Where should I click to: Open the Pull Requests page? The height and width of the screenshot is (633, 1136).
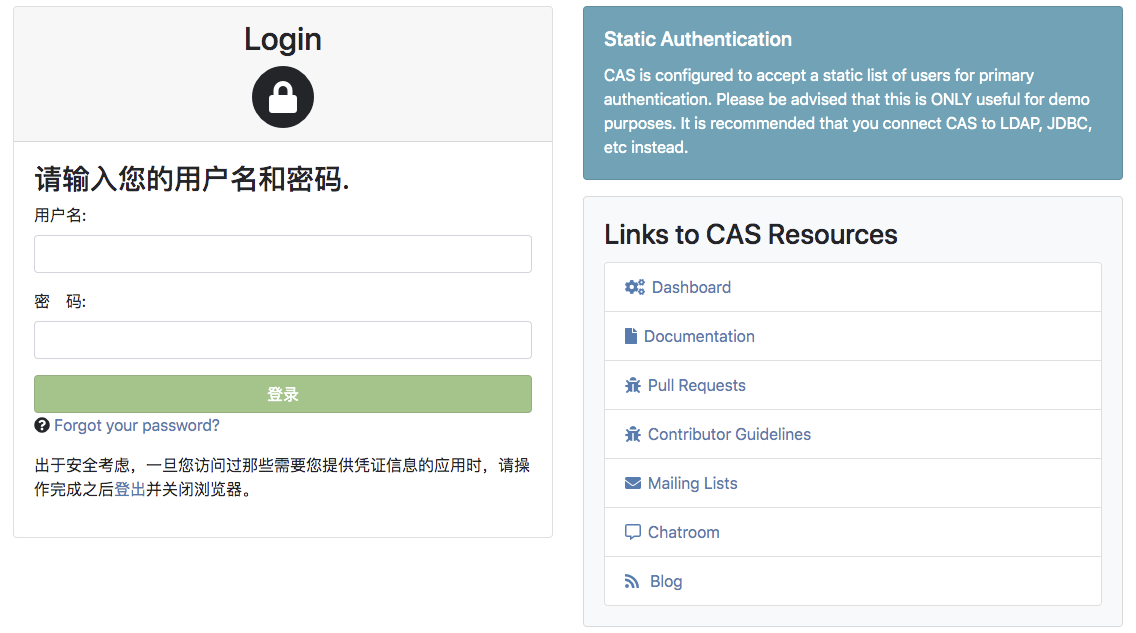coord(697,385)
